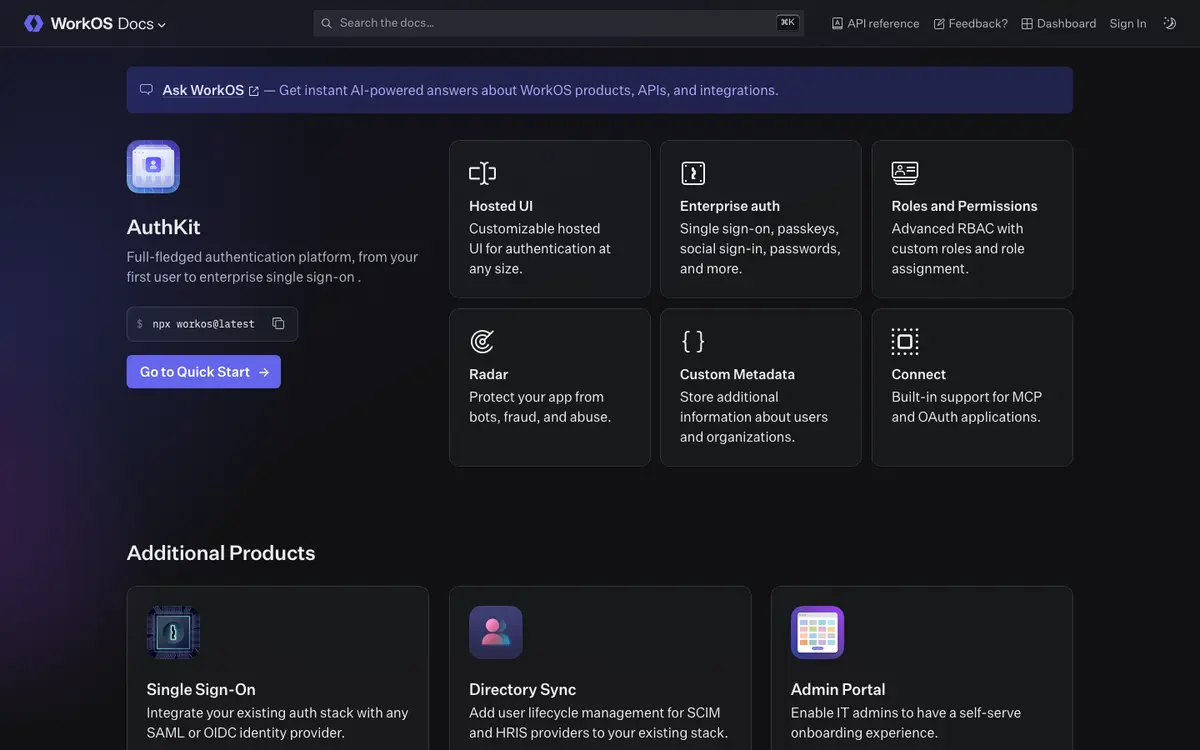
Task: Copy the npx workos@latest command
Action: click(279, 323)
